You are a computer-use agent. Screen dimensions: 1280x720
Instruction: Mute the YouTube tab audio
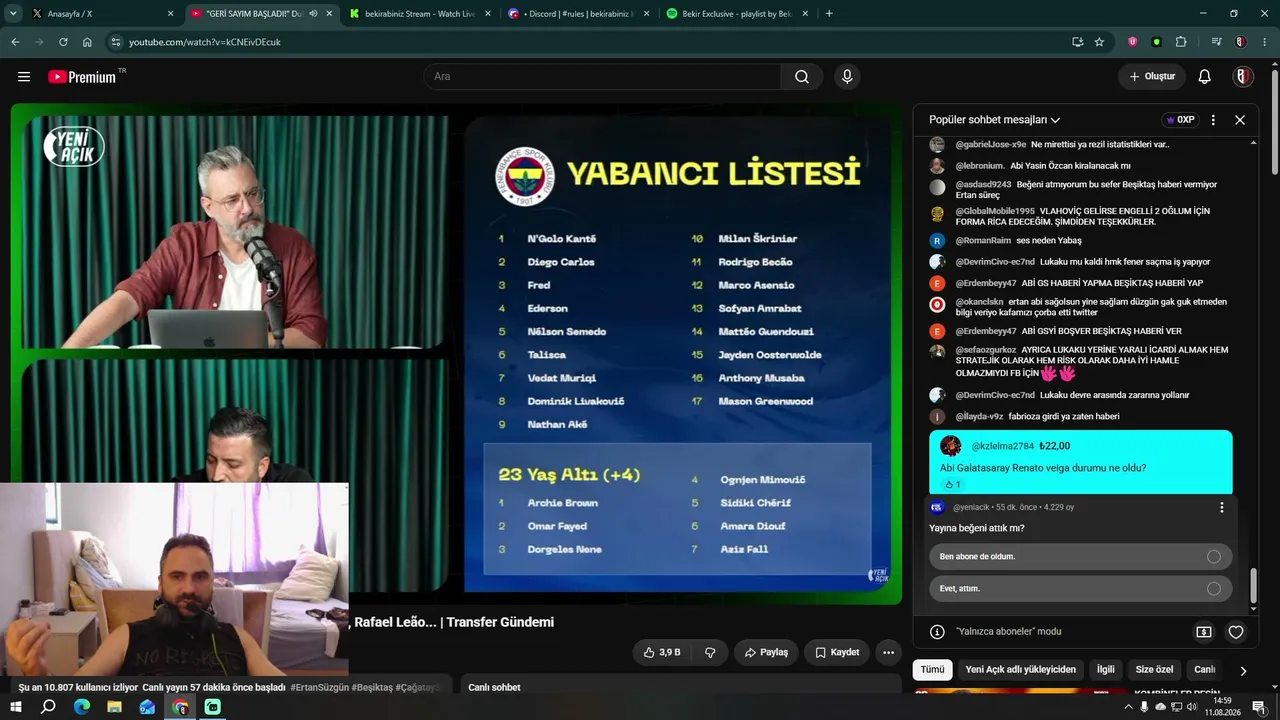click(313, 14)
